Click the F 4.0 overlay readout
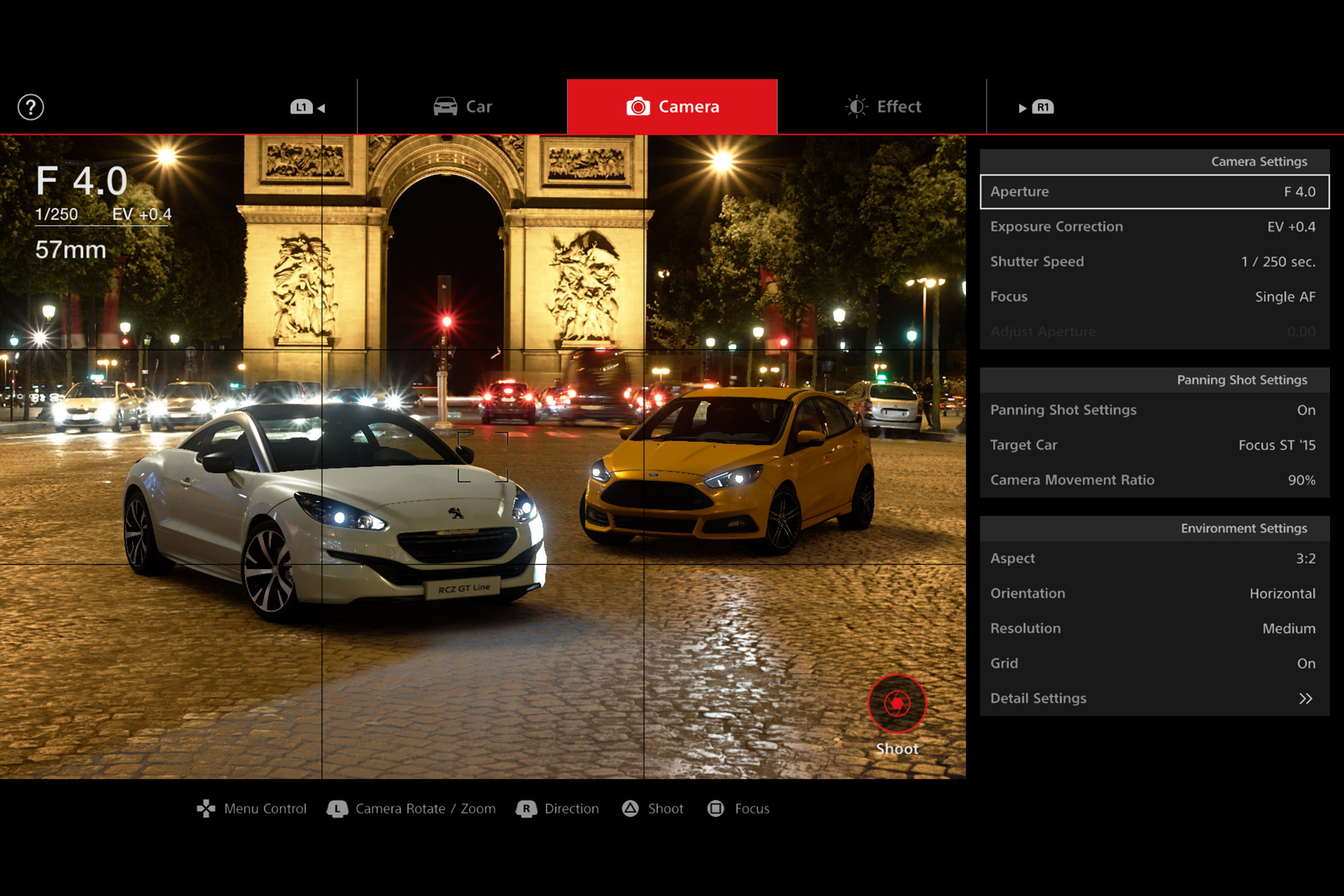Screen dimensions: 1344x896 point(82,181)
